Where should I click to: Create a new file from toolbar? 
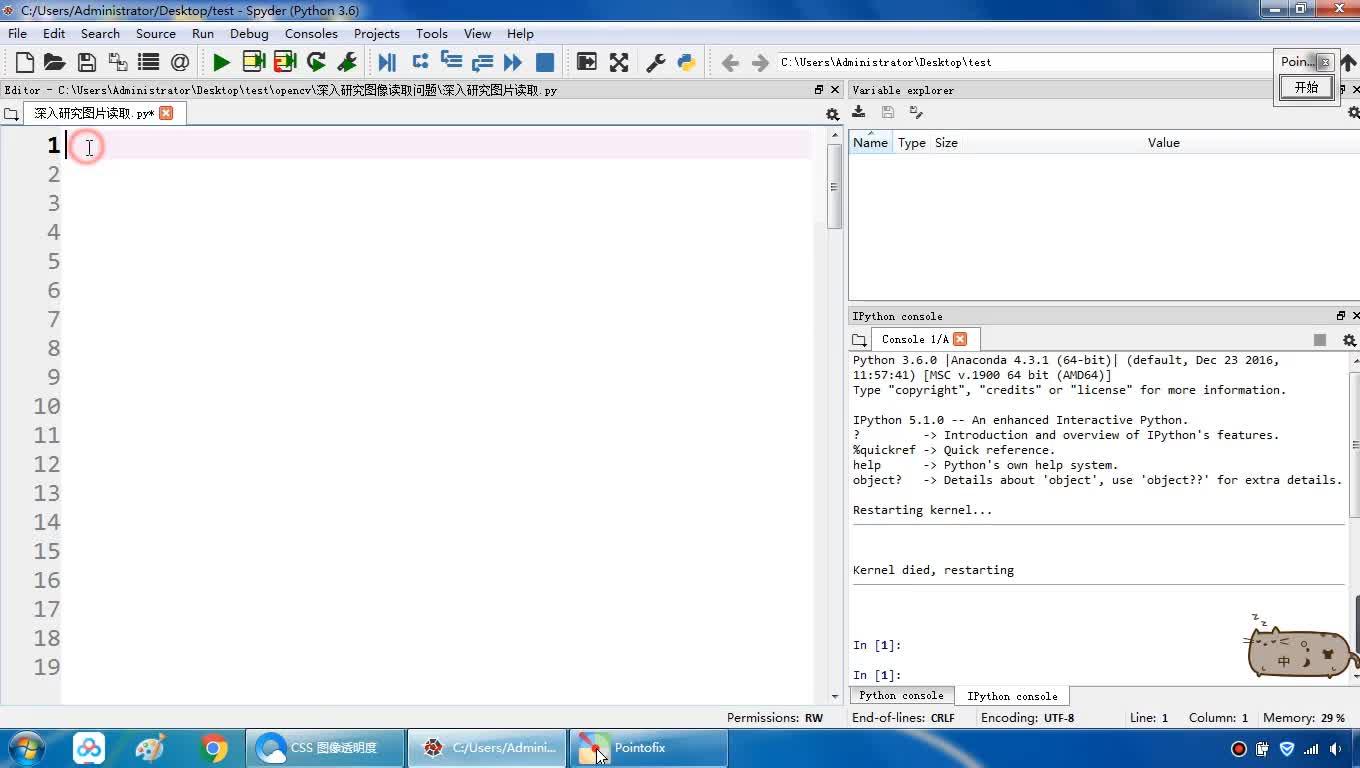[x=25, y=62]
